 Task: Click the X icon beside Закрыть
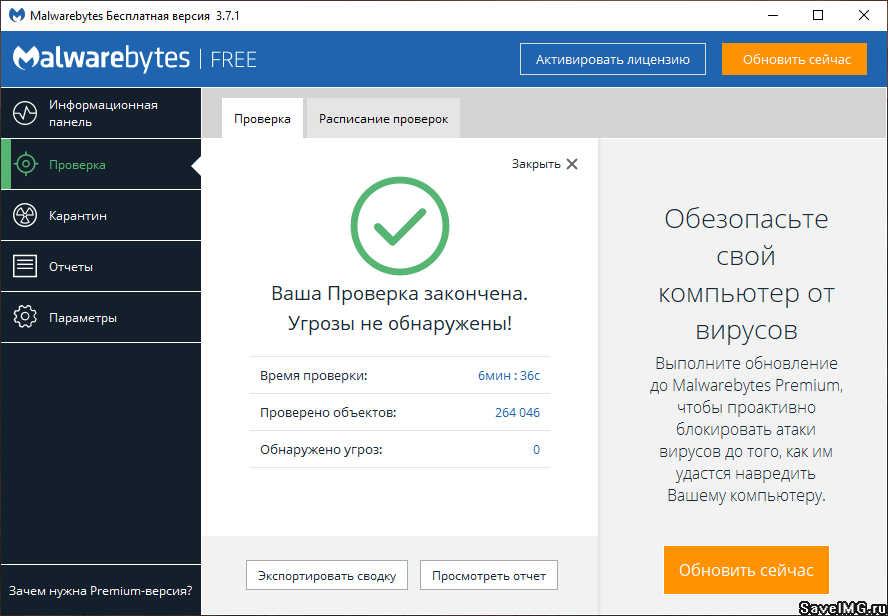[x=572, y=164]
